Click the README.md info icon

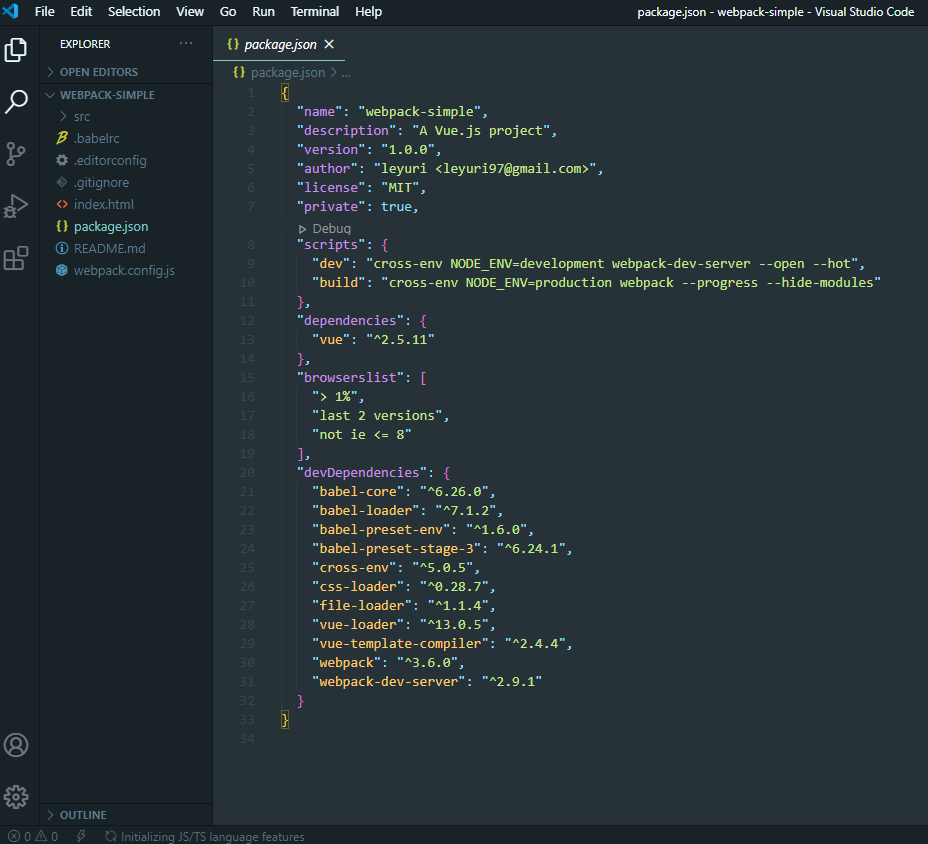(x=62, y=248)
